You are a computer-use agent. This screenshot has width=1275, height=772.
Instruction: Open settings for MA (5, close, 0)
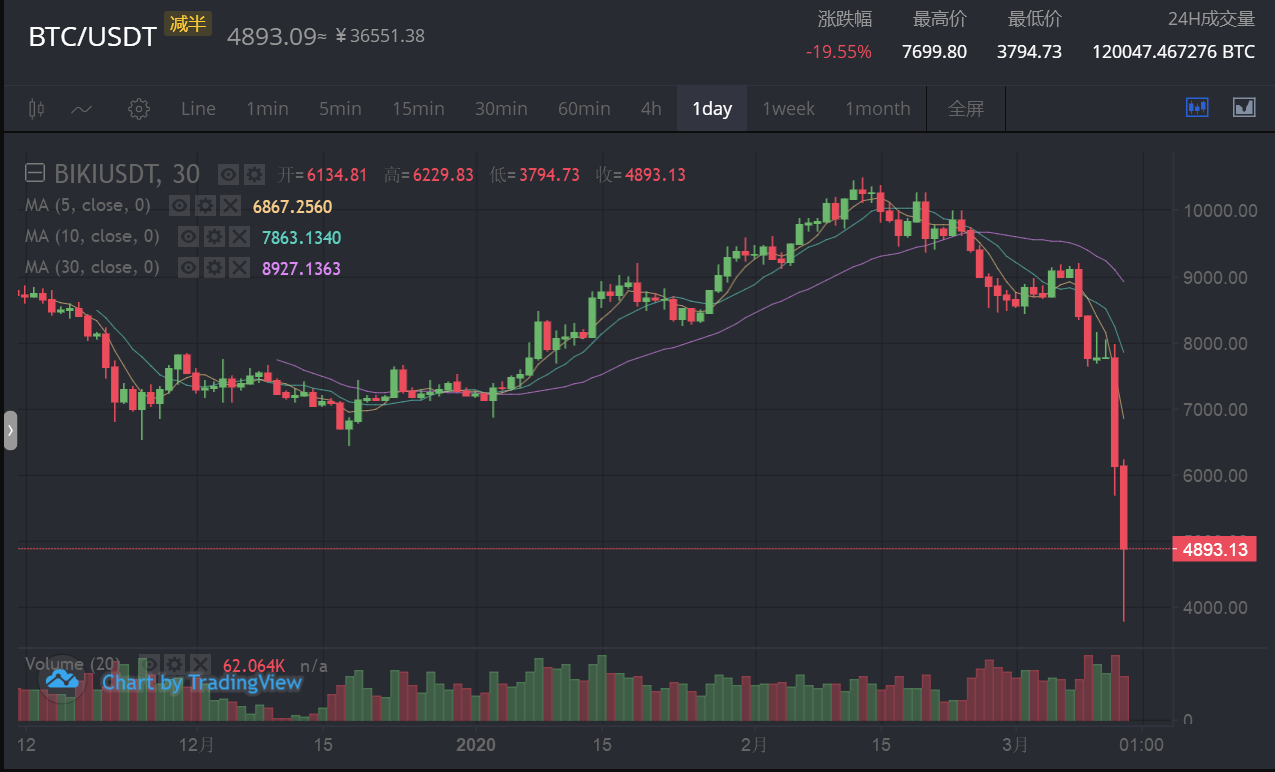tap(205, 206)
